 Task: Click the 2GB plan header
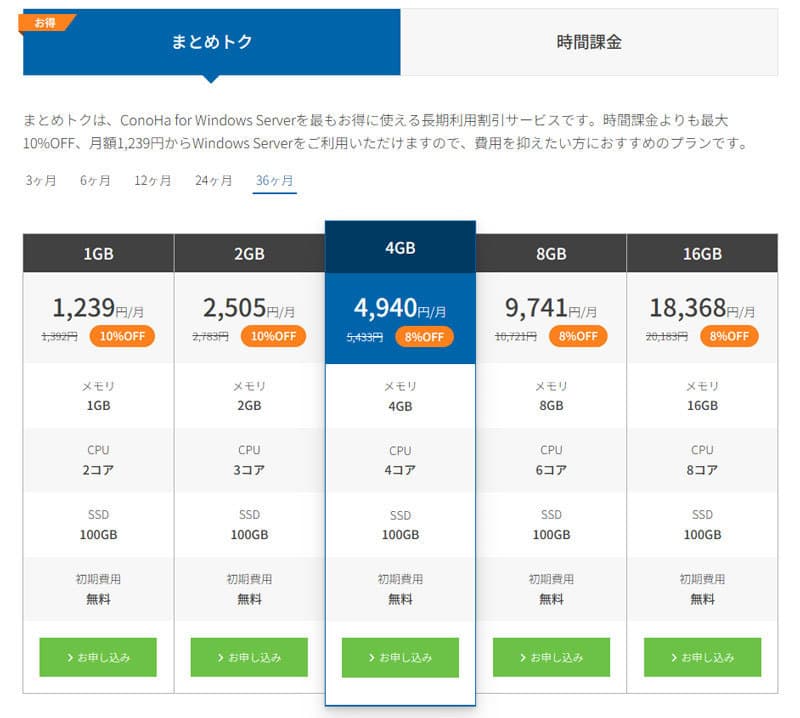point(249,253)
